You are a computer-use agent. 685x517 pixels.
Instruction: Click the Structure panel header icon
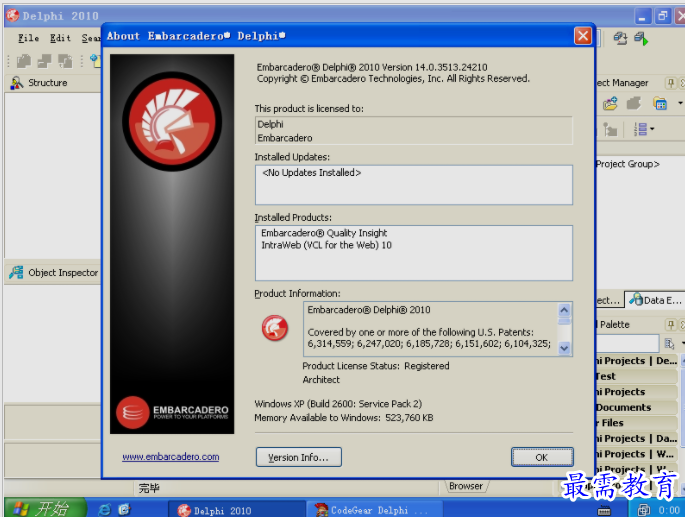tap(17, 83)
